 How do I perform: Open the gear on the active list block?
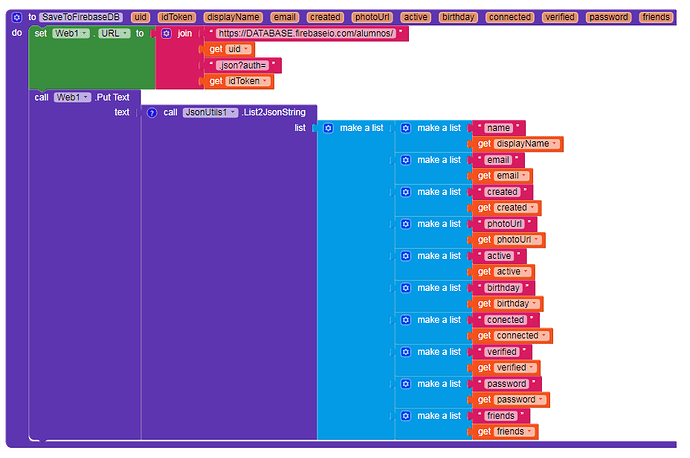(x=406, y=256)
